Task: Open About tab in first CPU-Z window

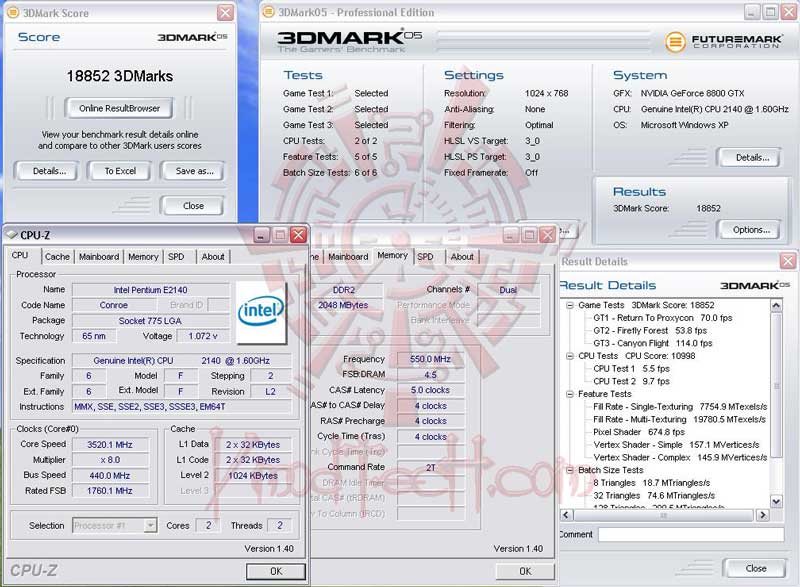Action: tap(213, 257)
